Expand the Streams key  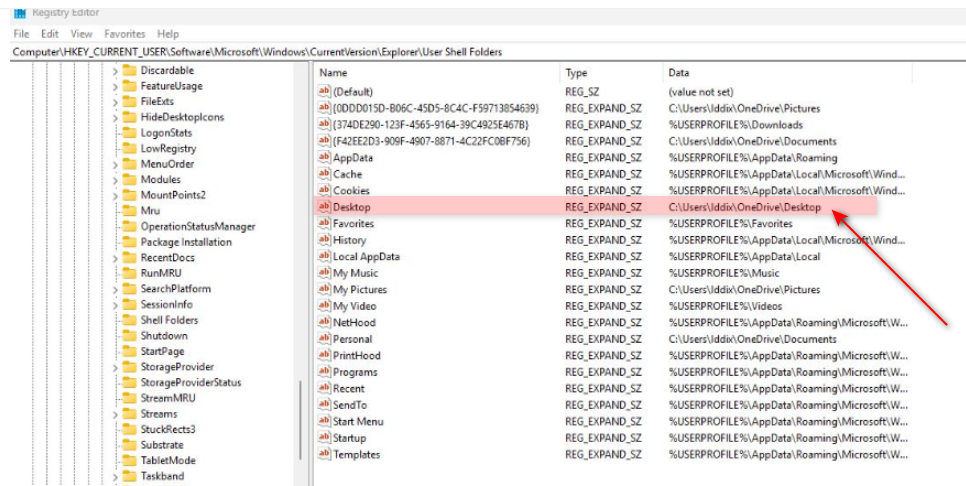coord(115,414)
